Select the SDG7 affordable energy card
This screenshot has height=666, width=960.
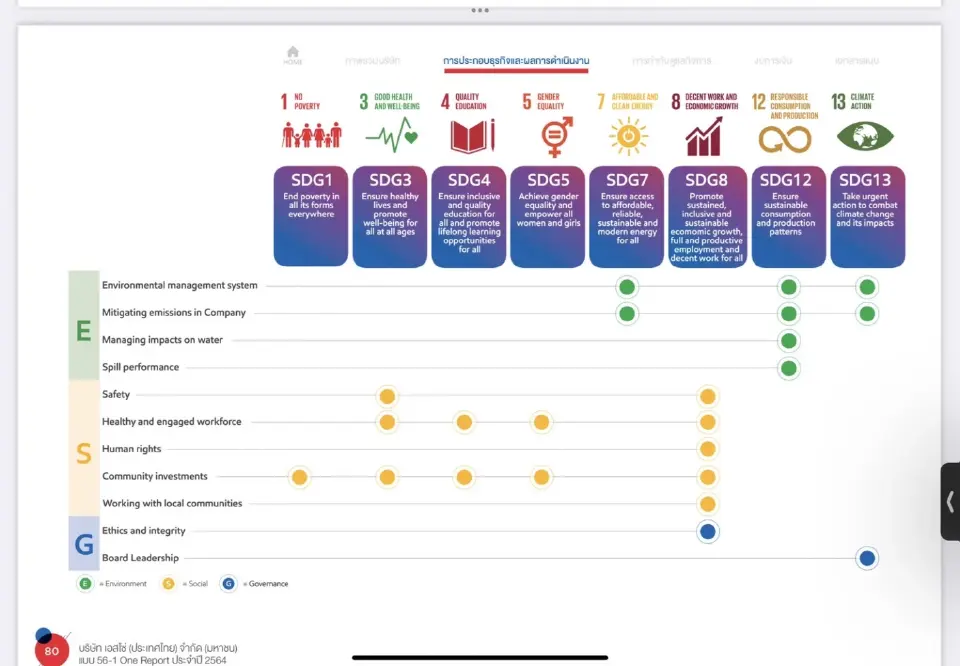point(627,216)
